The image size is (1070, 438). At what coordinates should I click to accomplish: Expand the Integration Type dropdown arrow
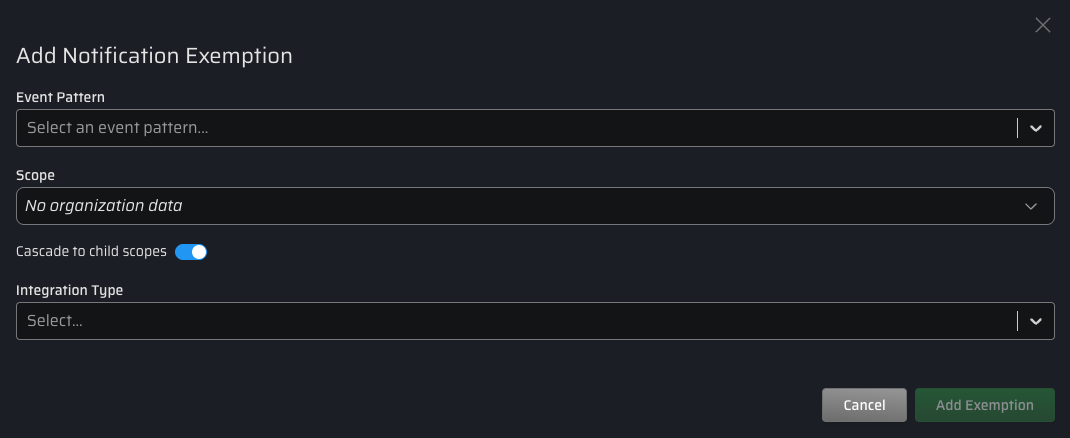(1036, 321)
